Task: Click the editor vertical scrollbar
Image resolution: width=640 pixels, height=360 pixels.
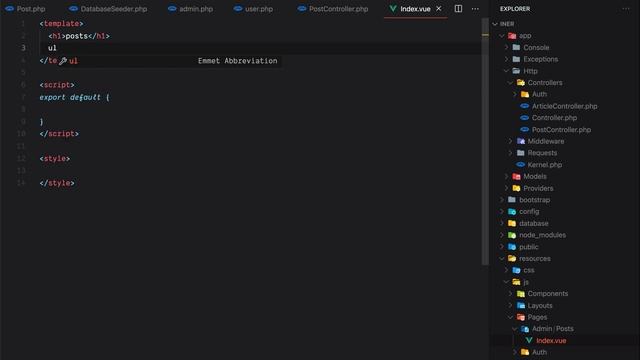Action: pos(485,141)
